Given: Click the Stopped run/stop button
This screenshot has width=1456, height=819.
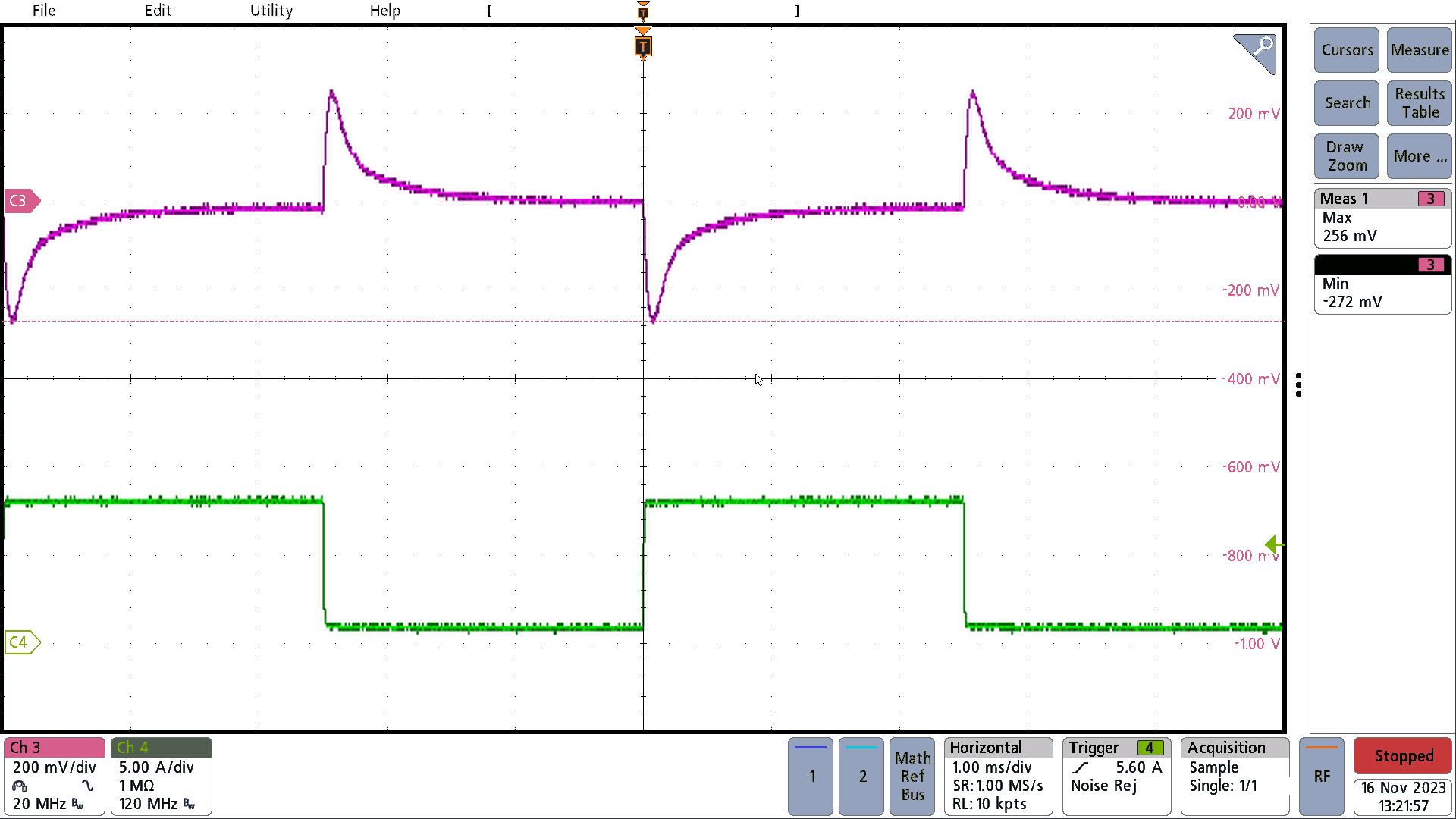Looking at the screenshot, I should [x=1403, y=756].
